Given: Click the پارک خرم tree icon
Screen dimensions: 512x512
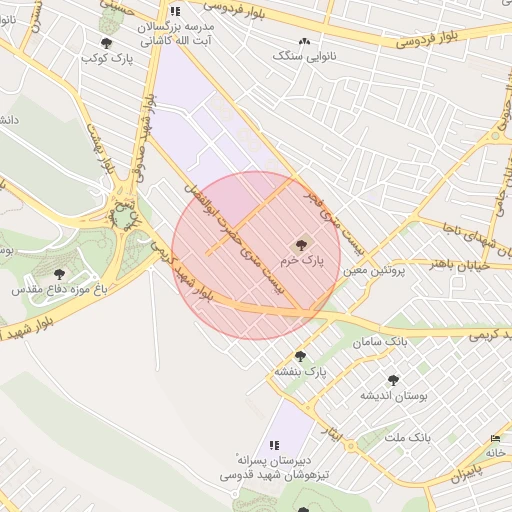Looking at the screenshot, I should click(x=301, y=246).
